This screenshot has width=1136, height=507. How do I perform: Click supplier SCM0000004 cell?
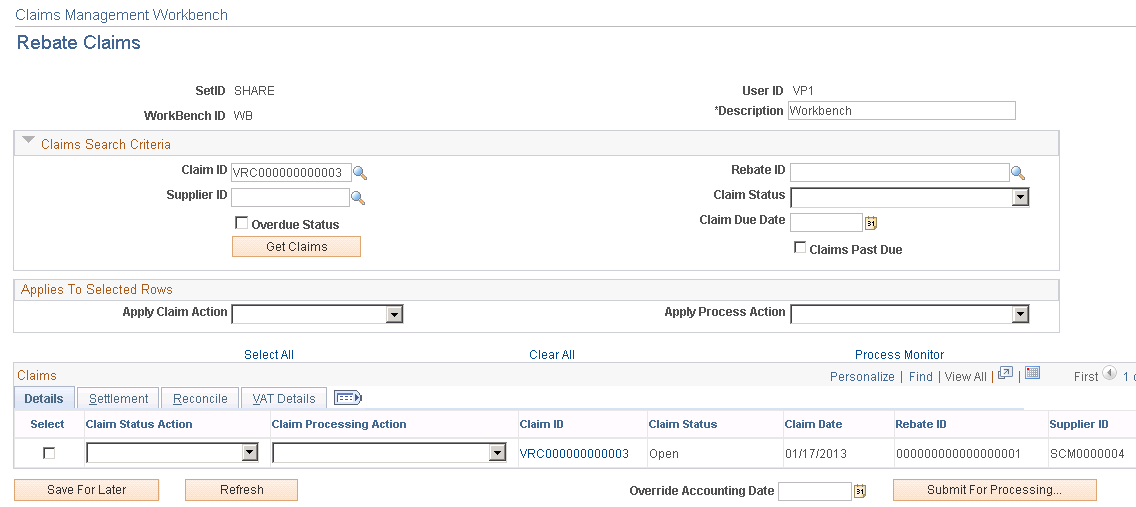click(1087, 453)
